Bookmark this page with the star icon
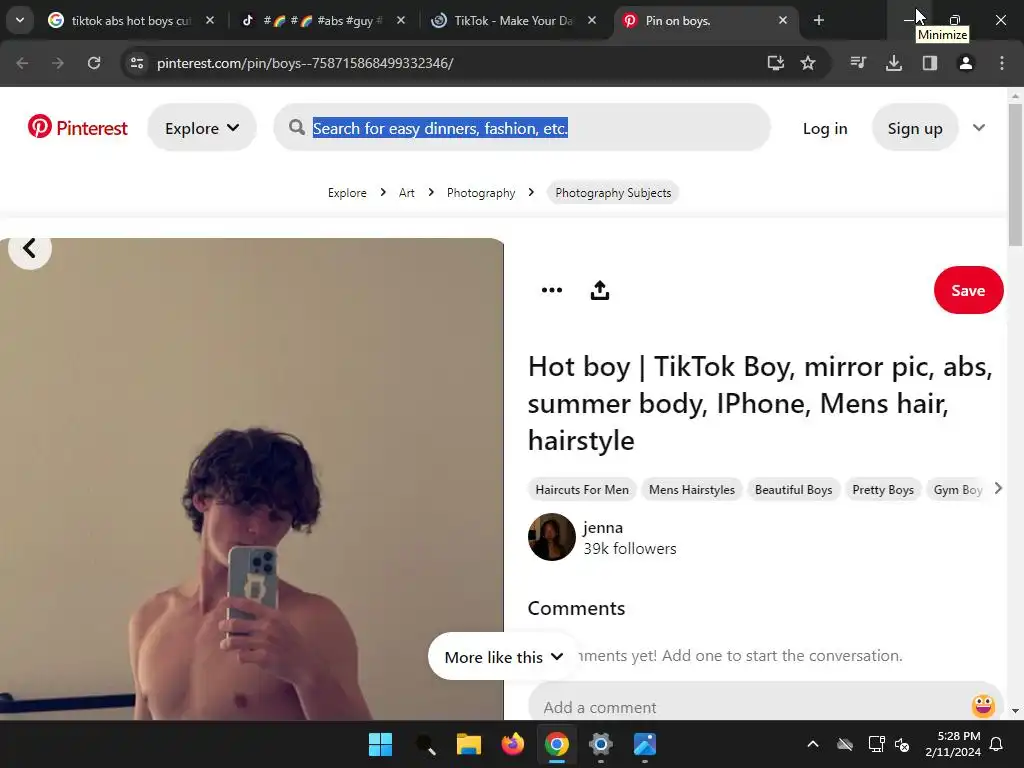 pyautogui.click(x=808, y=63)
